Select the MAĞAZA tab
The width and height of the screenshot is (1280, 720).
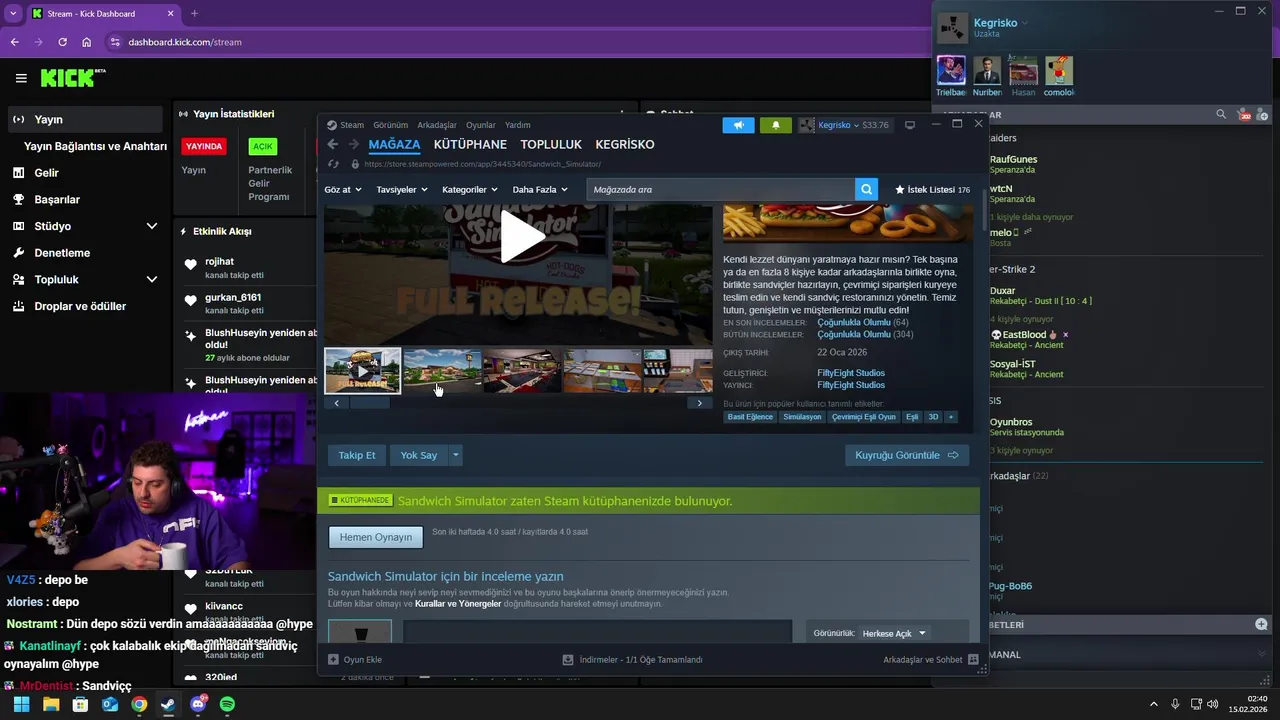(x=394, y=144)
